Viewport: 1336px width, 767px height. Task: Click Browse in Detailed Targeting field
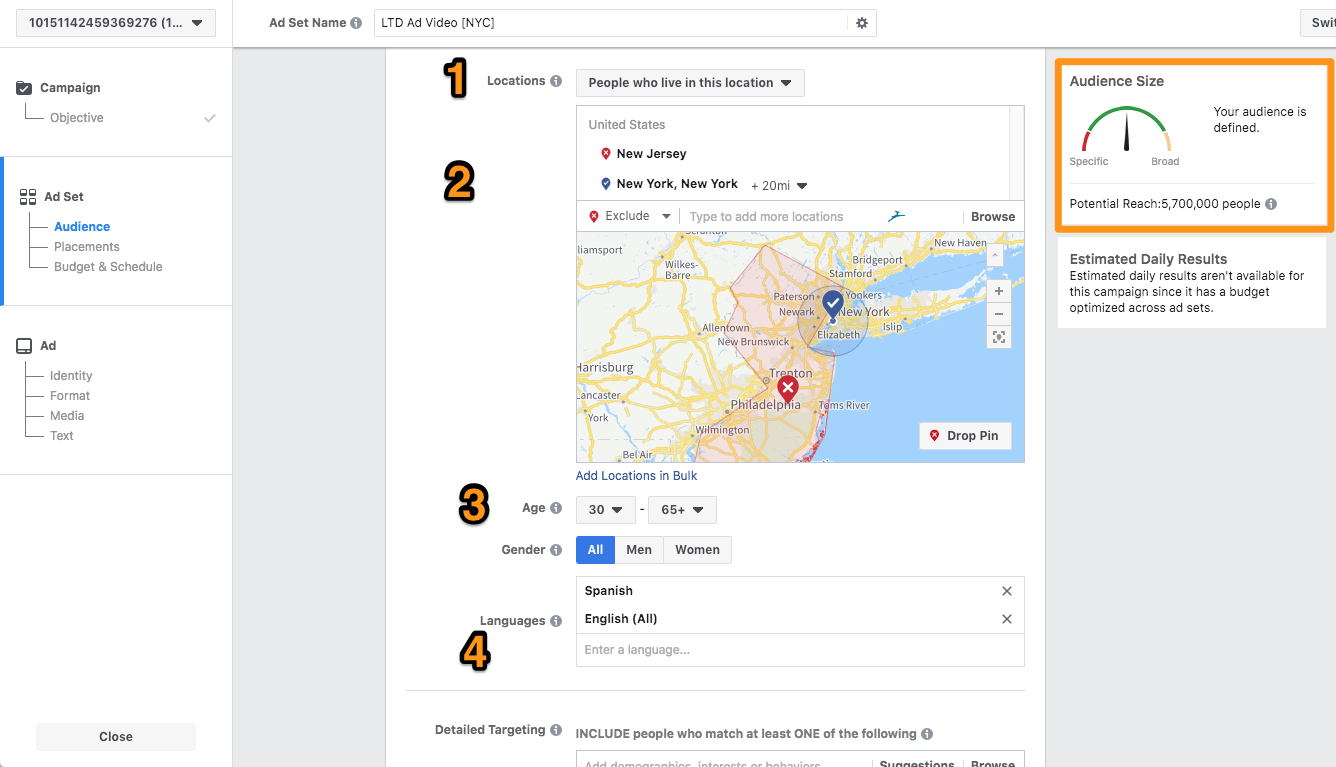(993, 763)
